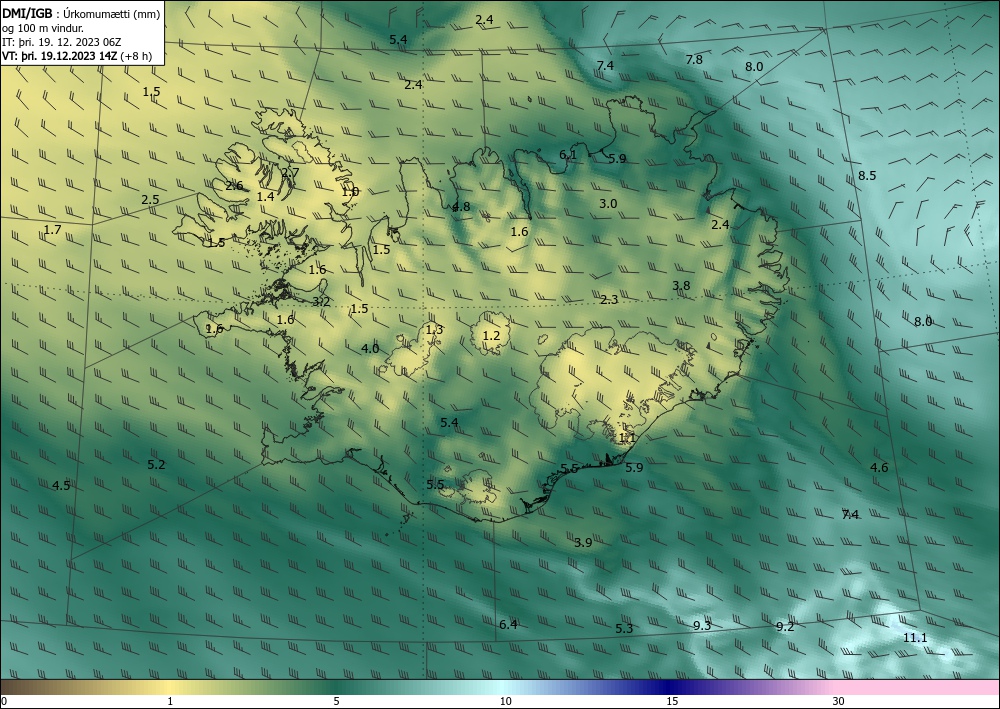Click the 9.3 value on the map
This screenshot has width=1000, height=709.
point(702,625)
